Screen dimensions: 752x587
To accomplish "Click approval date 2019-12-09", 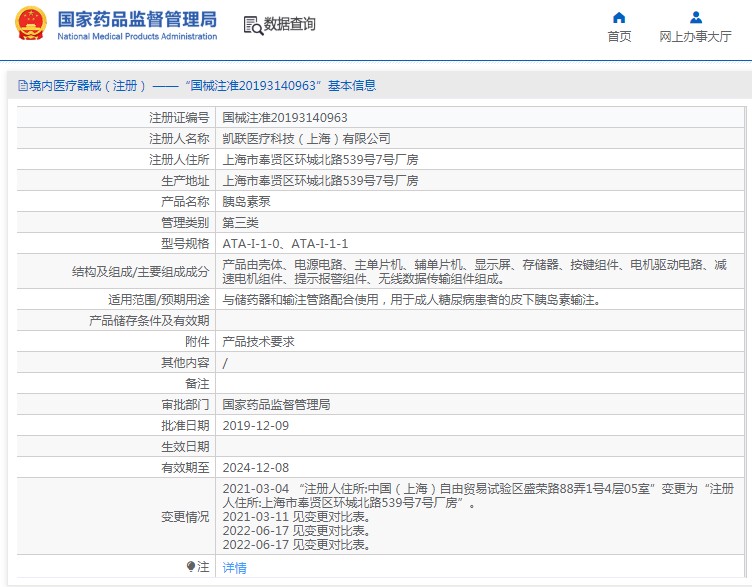I will click(x=256, y=426).
